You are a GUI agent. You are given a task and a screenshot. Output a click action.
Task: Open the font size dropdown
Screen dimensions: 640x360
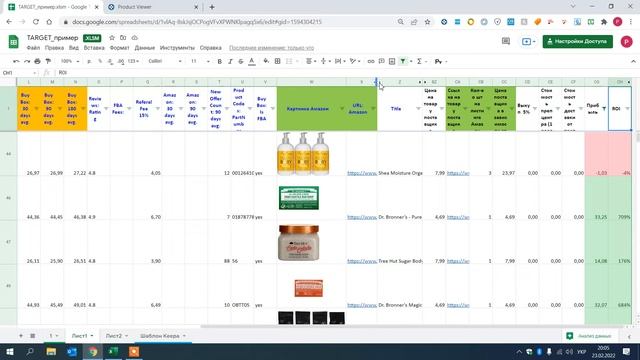(200, 61)
